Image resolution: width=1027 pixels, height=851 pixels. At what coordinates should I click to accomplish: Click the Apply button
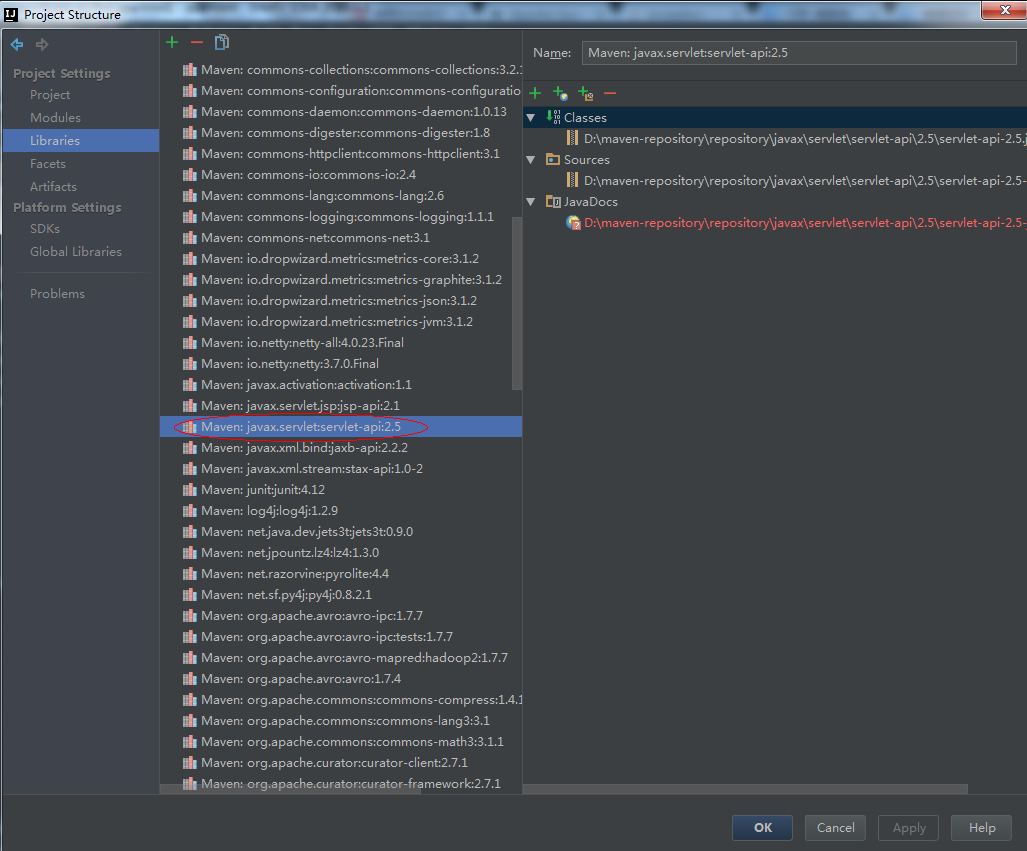point(908,828)
